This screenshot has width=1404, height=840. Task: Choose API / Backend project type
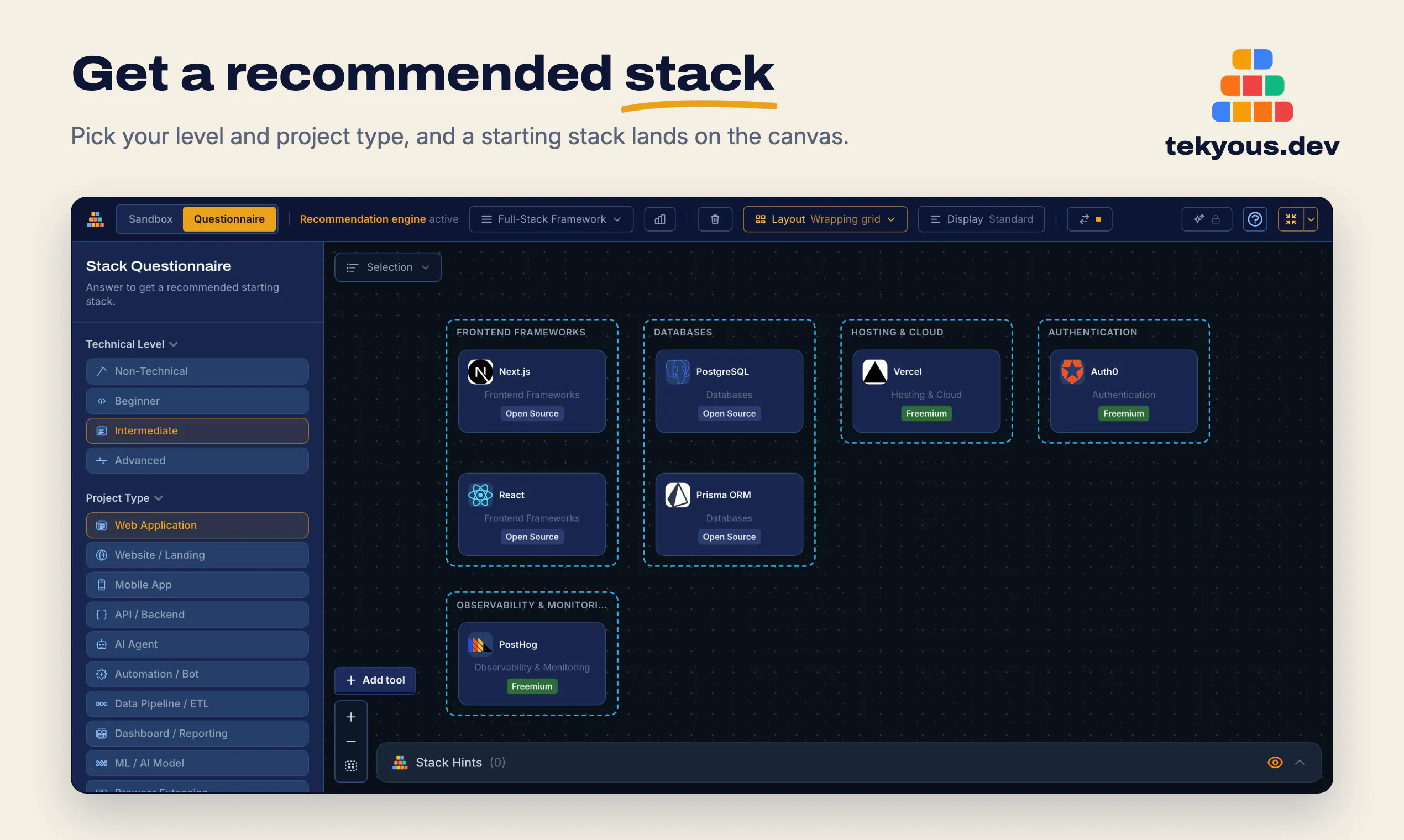tap(197, 615)
